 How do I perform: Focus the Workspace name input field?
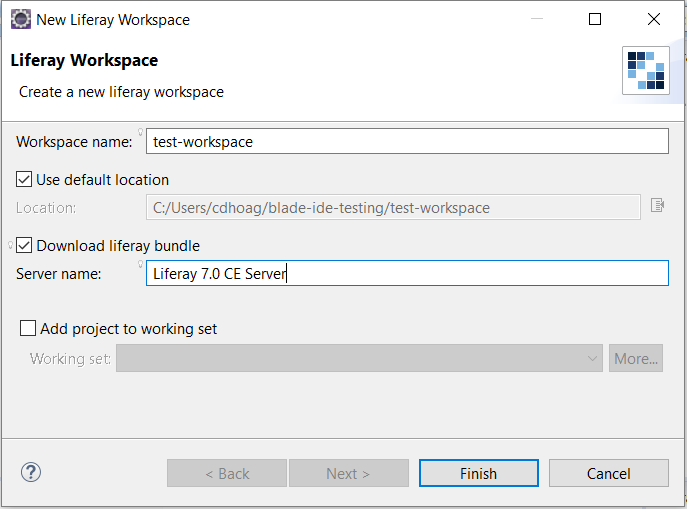click(407, 141)
